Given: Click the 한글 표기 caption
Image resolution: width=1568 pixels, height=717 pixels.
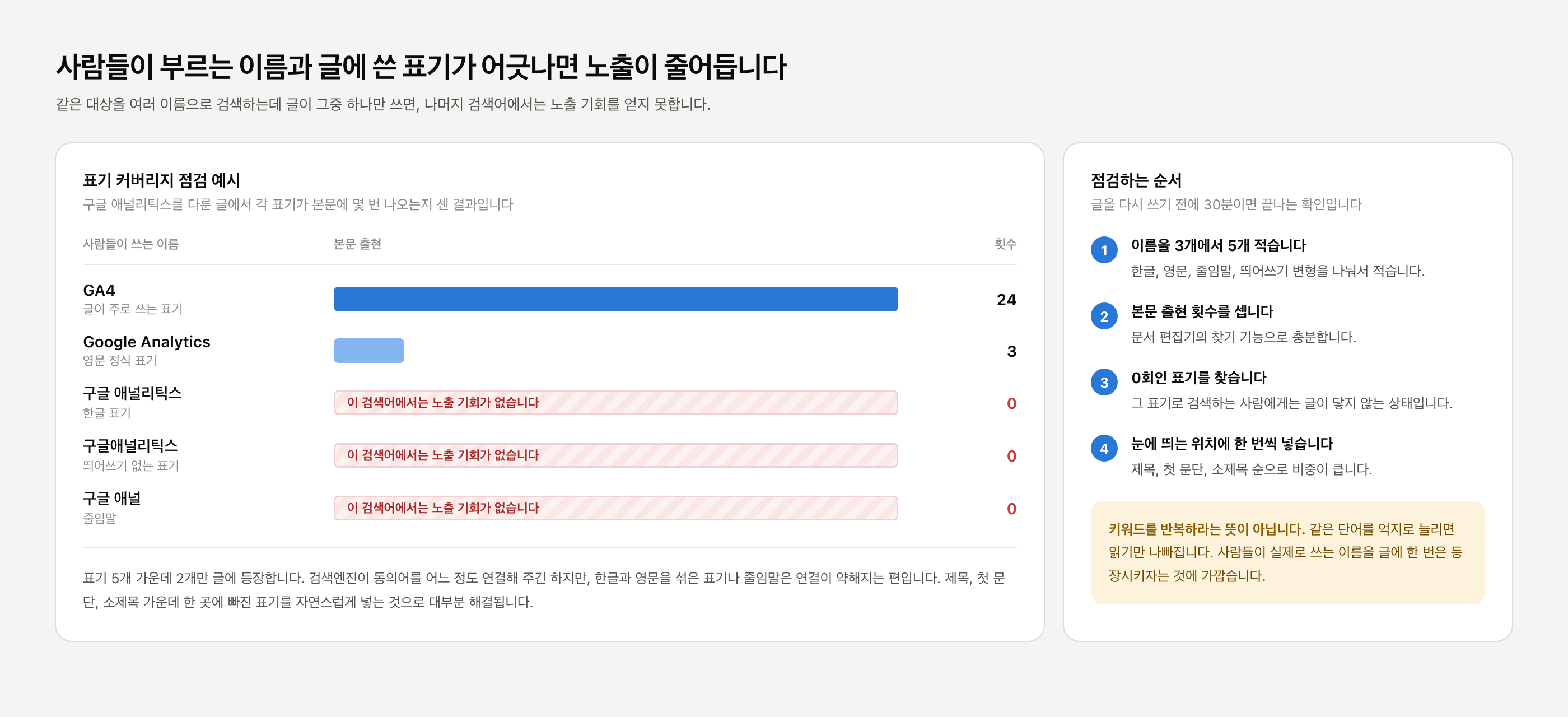Looking at the screenshot, I should [x=107, y=413].
